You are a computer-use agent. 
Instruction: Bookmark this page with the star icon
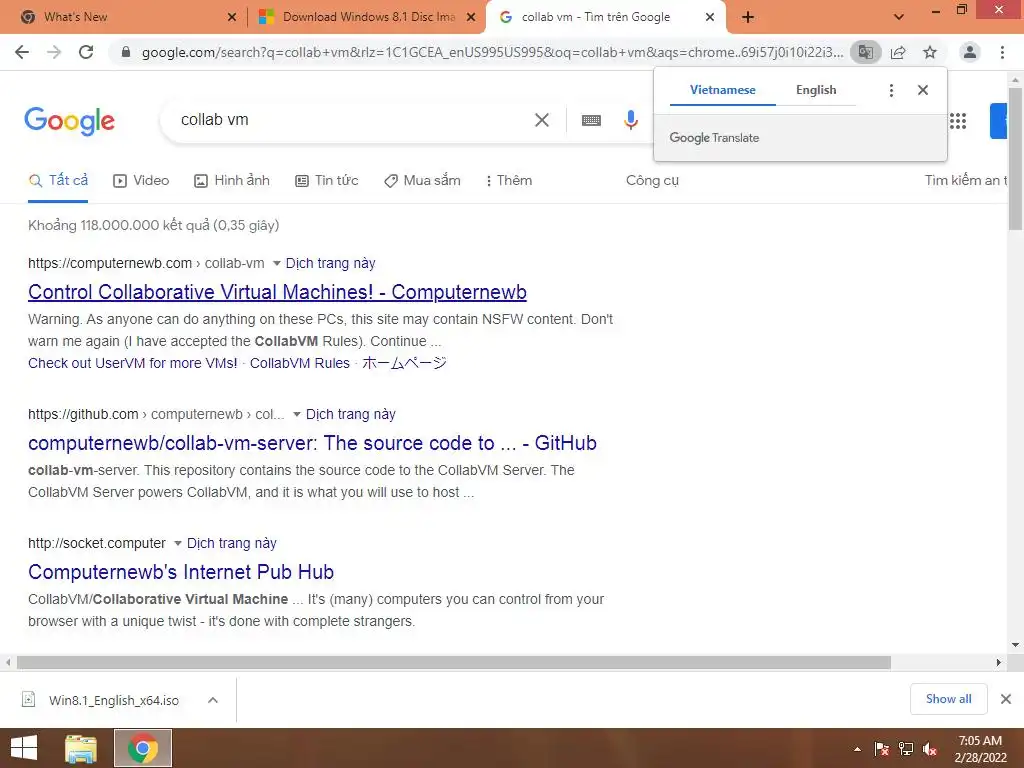pyautogui.click(x=930, y=52)
